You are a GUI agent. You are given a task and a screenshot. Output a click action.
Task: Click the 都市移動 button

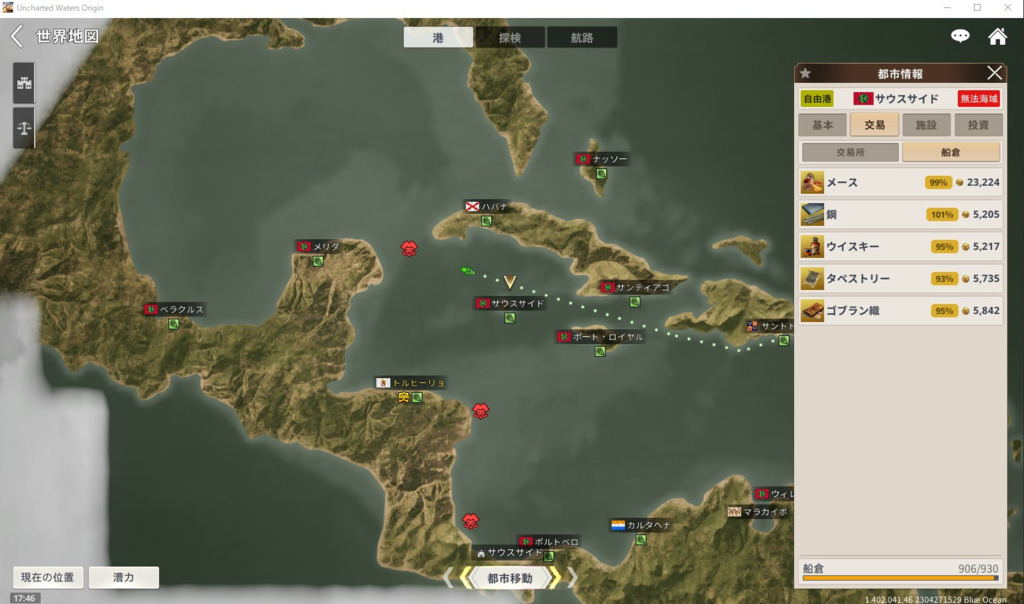(x=509, y=578)
